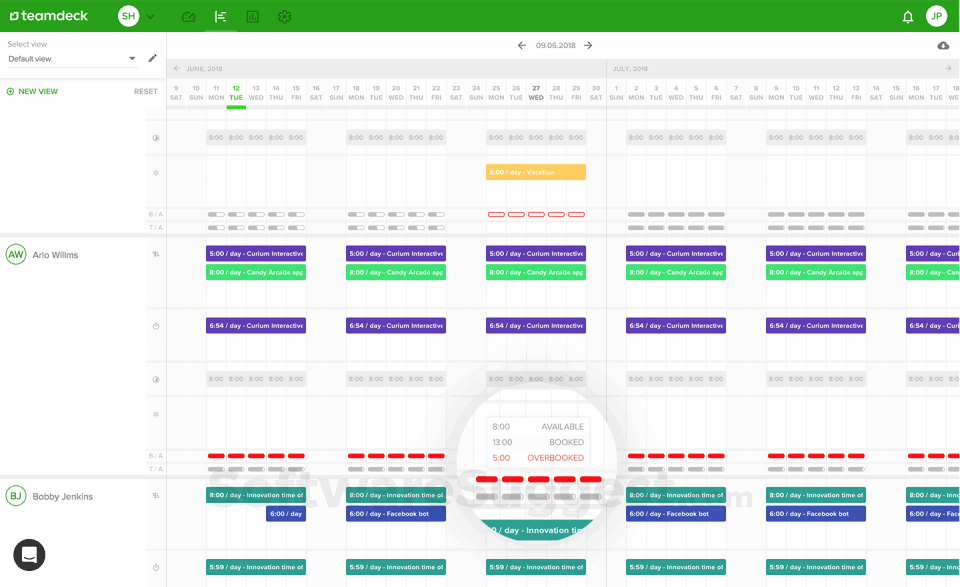Open Innovation time off 8:00 booking starting June 18
Viewport: 960px width, 587px height.
[x=396, y=495]
